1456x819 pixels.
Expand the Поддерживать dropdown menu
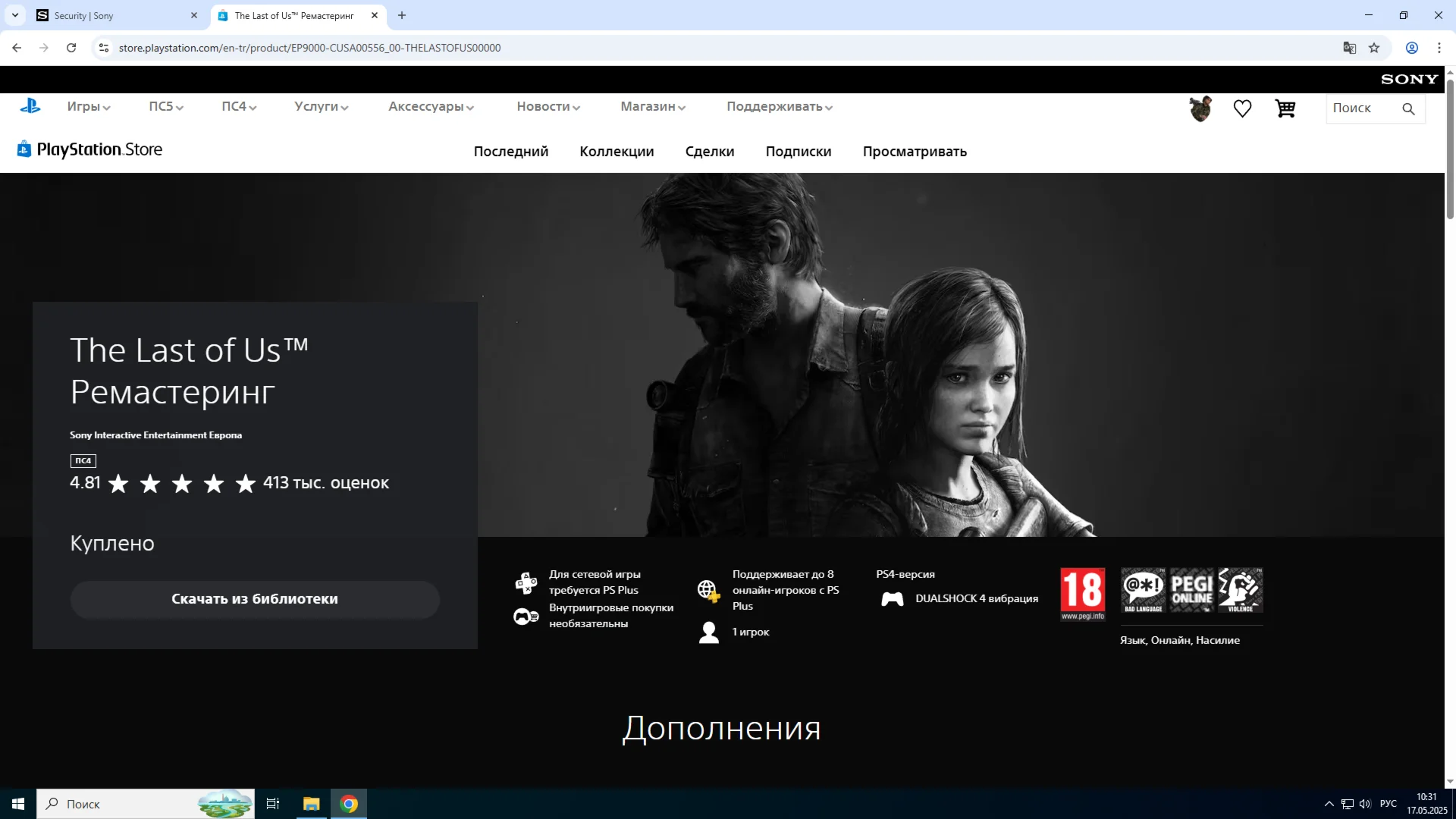[780, 107]
